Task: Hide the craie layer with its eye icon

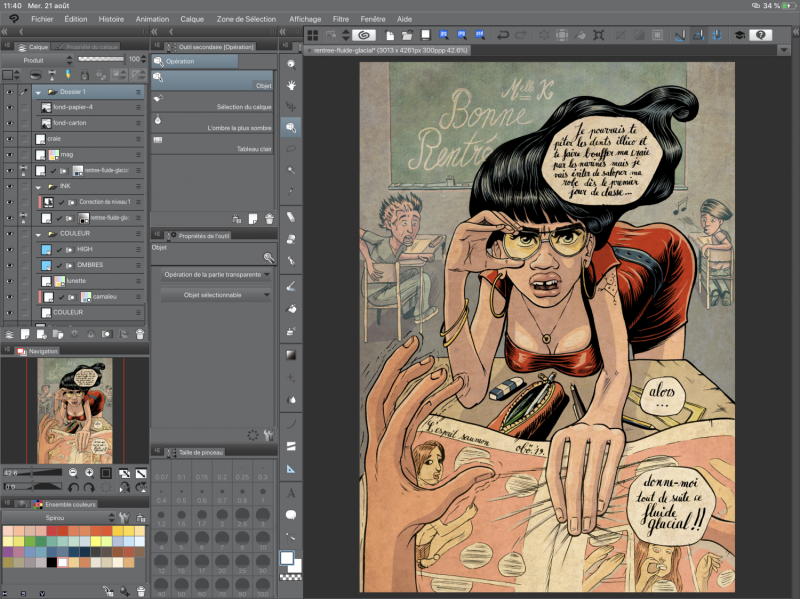Action: click(x=9, y=139)
